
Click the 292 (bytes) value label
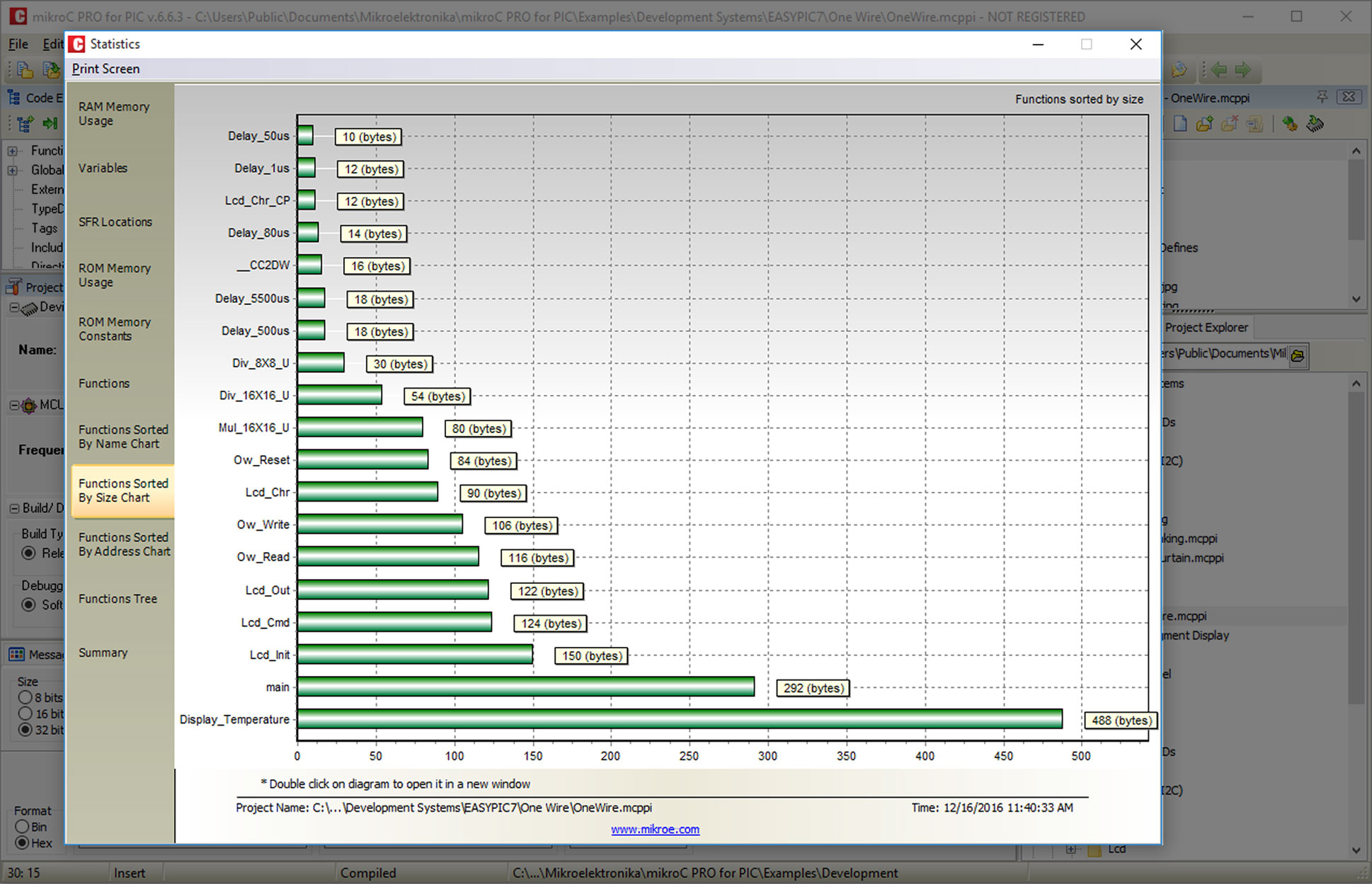[813, 688]
